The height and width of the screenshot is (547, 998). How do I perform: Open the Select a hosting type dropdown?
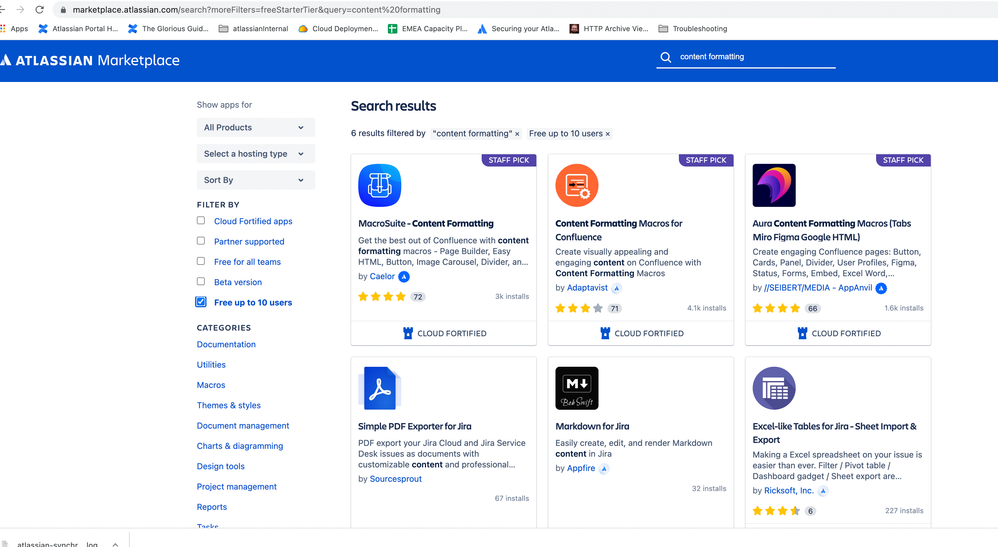pos(255,153)
